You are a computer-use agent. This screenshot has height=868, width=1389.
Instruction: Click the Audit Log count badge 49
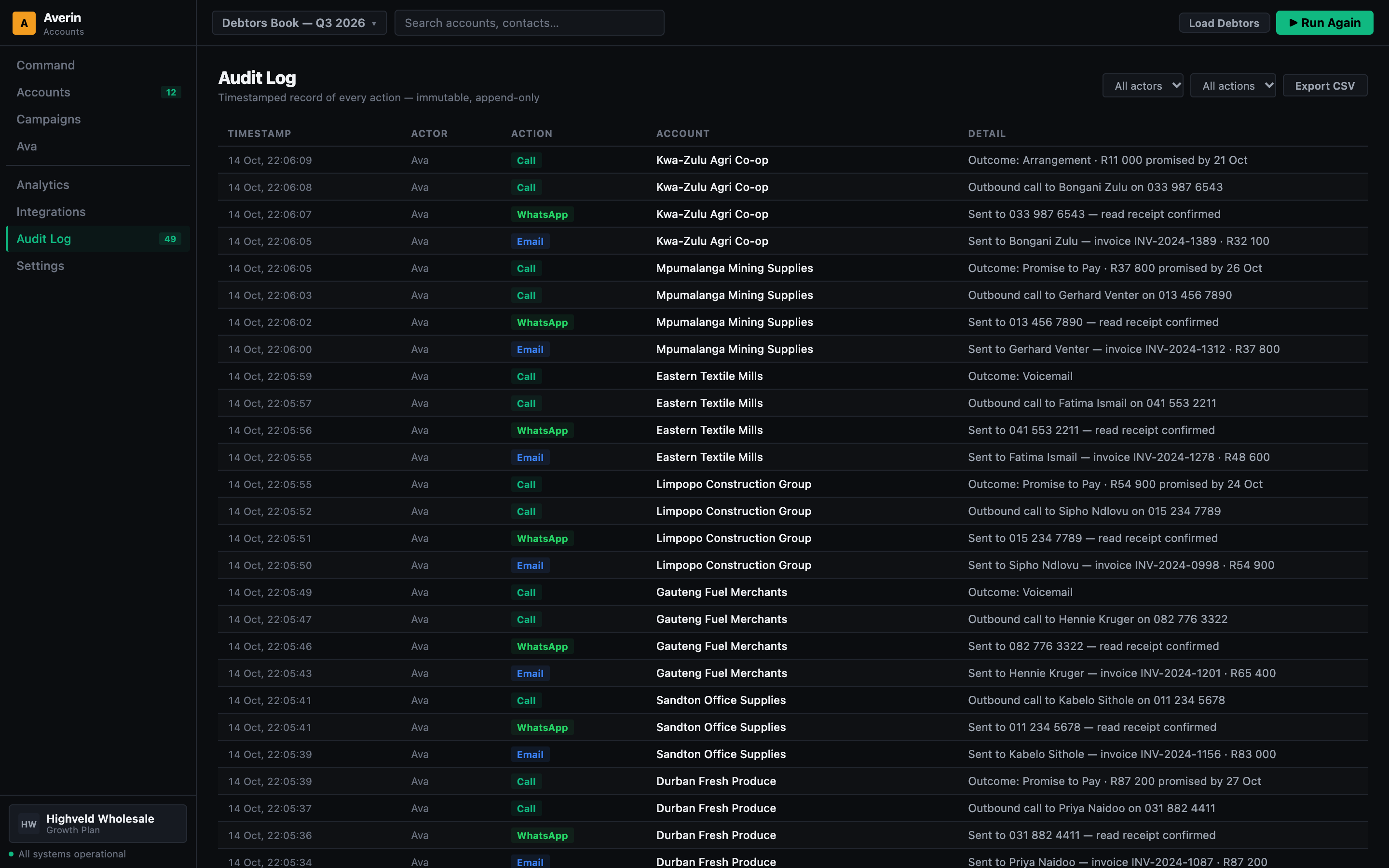point(170,239)
